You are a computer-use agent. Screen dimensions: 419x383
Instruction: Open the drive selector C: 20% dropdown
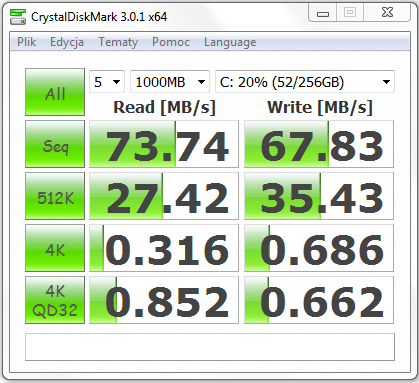(305, 82)
